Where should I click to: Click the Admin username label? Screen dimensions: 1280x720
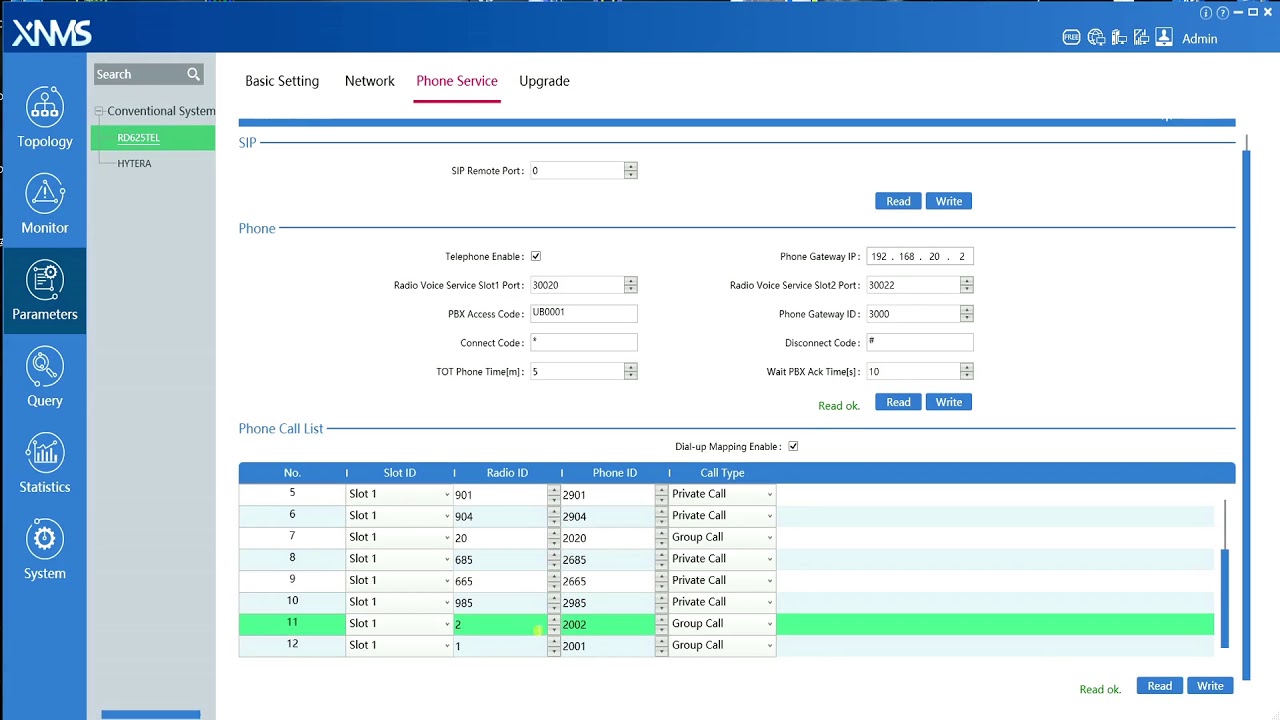(1199, 39)
